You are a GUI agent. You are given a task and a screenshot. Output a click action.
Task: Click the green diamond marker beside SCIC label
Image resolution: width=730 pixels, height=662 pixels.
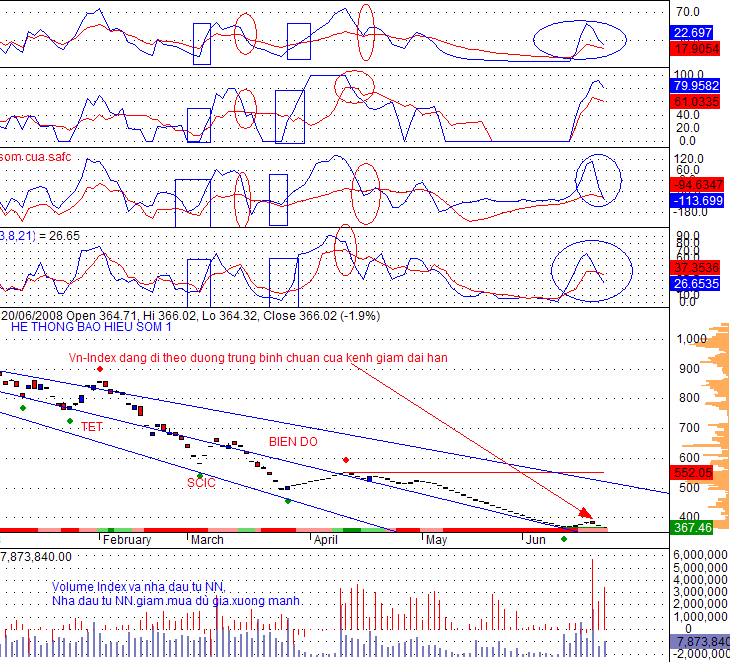pyautogui.click(x=200, y=475)
